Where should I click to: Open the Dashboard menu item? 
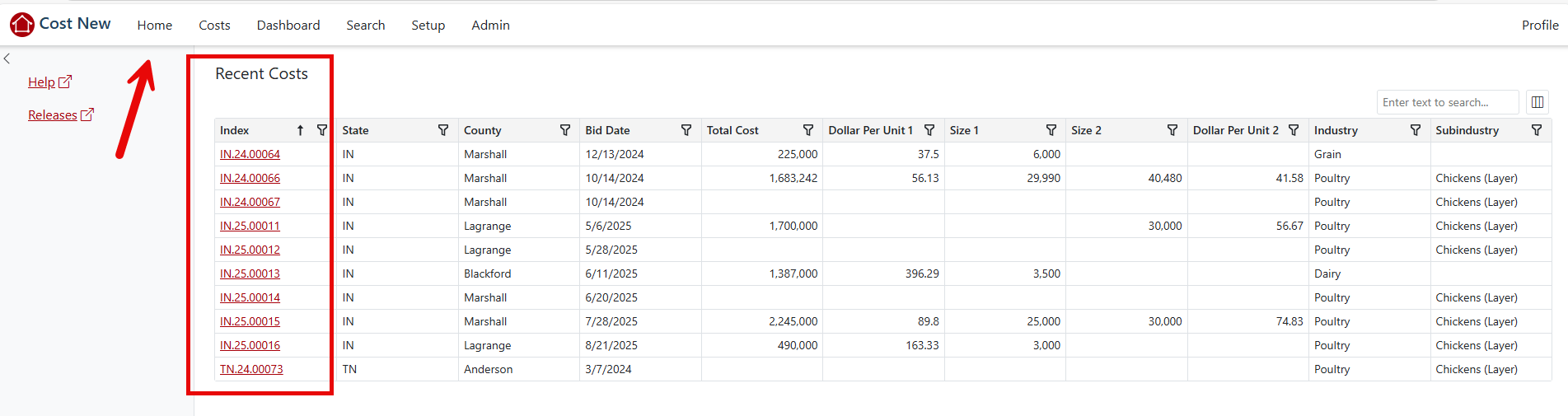coord(288,26)
